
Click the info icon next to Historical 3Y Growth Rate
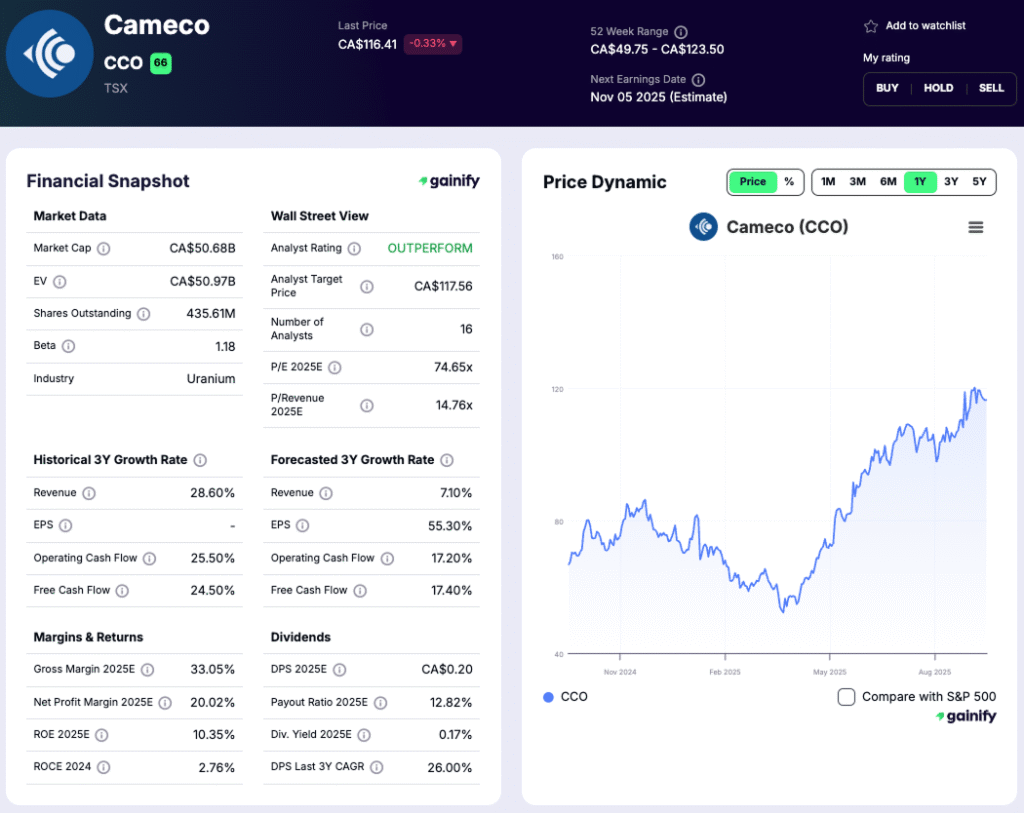point(200,460)
